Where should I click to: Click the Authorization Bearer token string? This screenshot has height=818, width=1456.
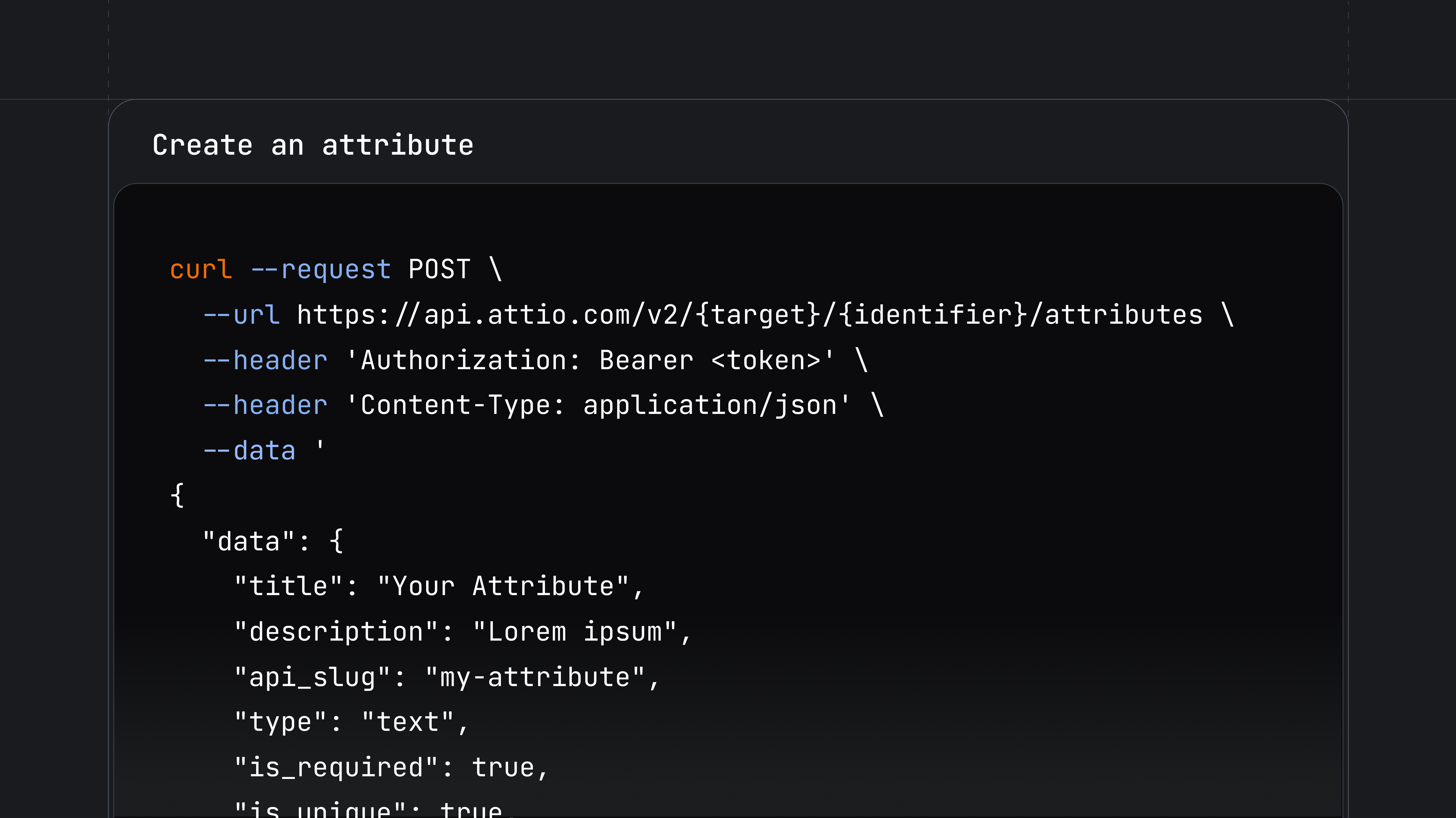[590, 360]
